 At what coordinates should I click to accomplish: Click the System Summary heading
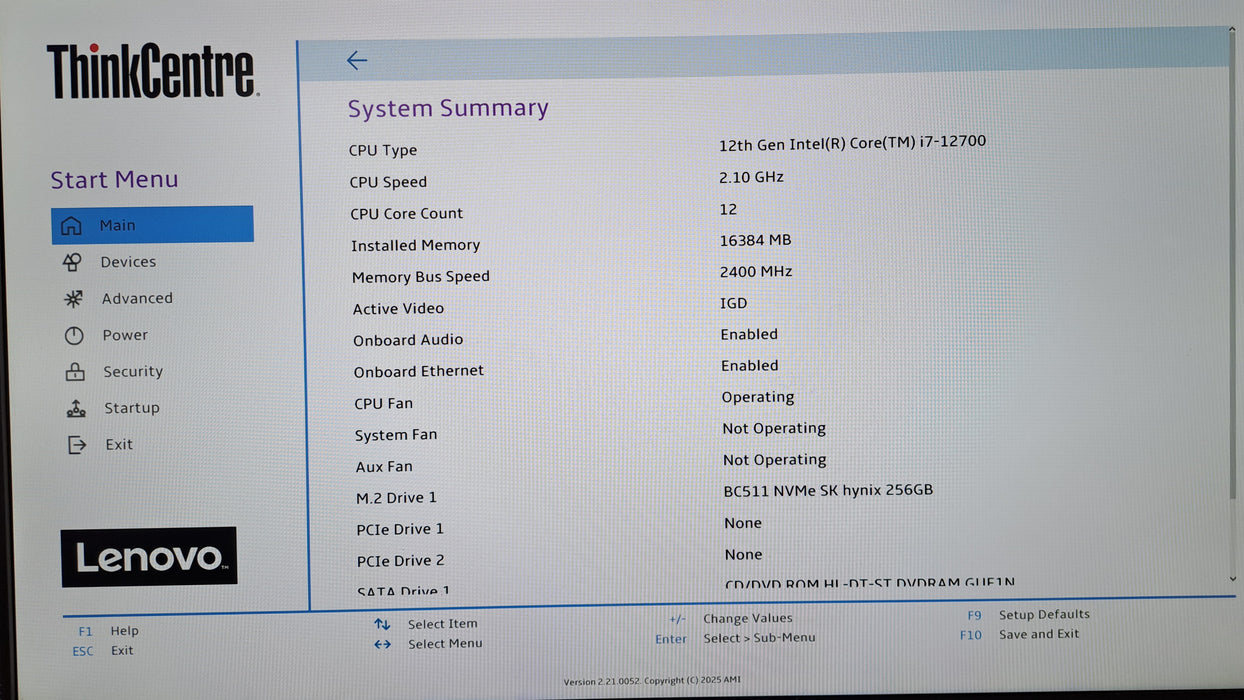[x=448, y=108]
